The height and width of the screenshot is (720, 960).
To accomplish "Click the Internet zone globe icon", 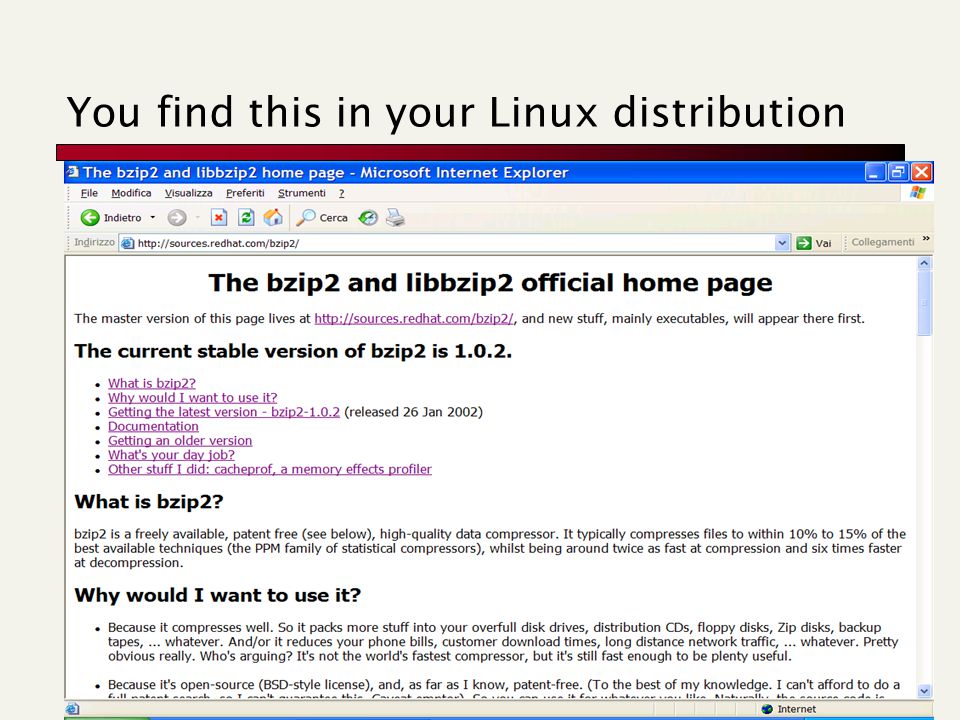I will pyautogui.click(x=767, y=709).
